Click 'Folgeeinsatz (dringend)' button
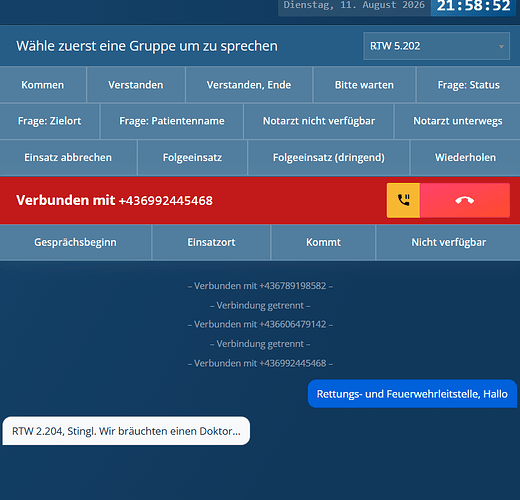The image size is (520, 500). coord(329,157)
